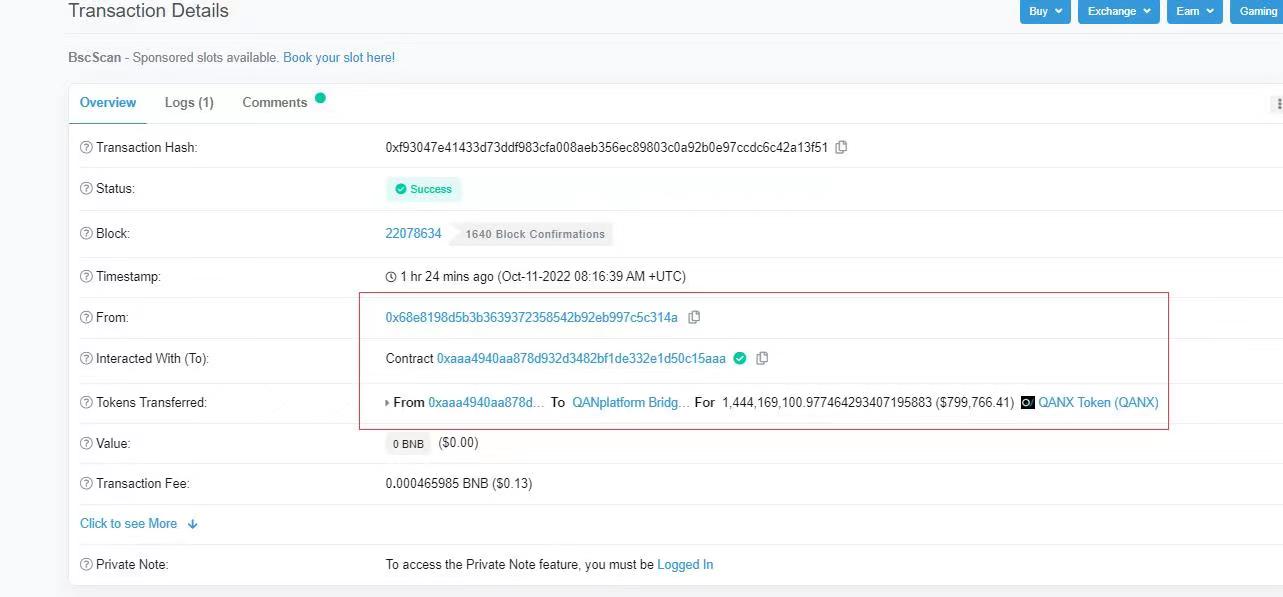The height and width of the screenshot is (597, 1283).
Task: Open the Buy dropdown
Action: coord(1044,11)
